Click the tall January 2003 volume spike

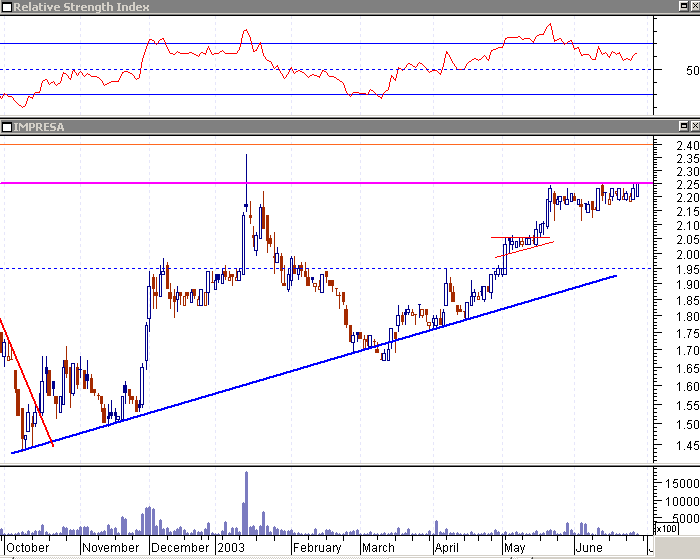246,503
